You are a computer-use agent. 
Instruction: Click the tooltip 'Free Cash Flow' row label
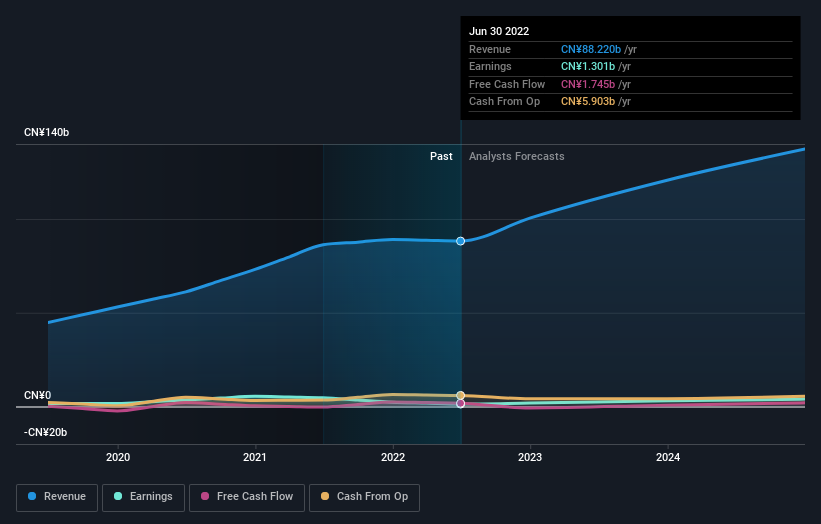507,84
